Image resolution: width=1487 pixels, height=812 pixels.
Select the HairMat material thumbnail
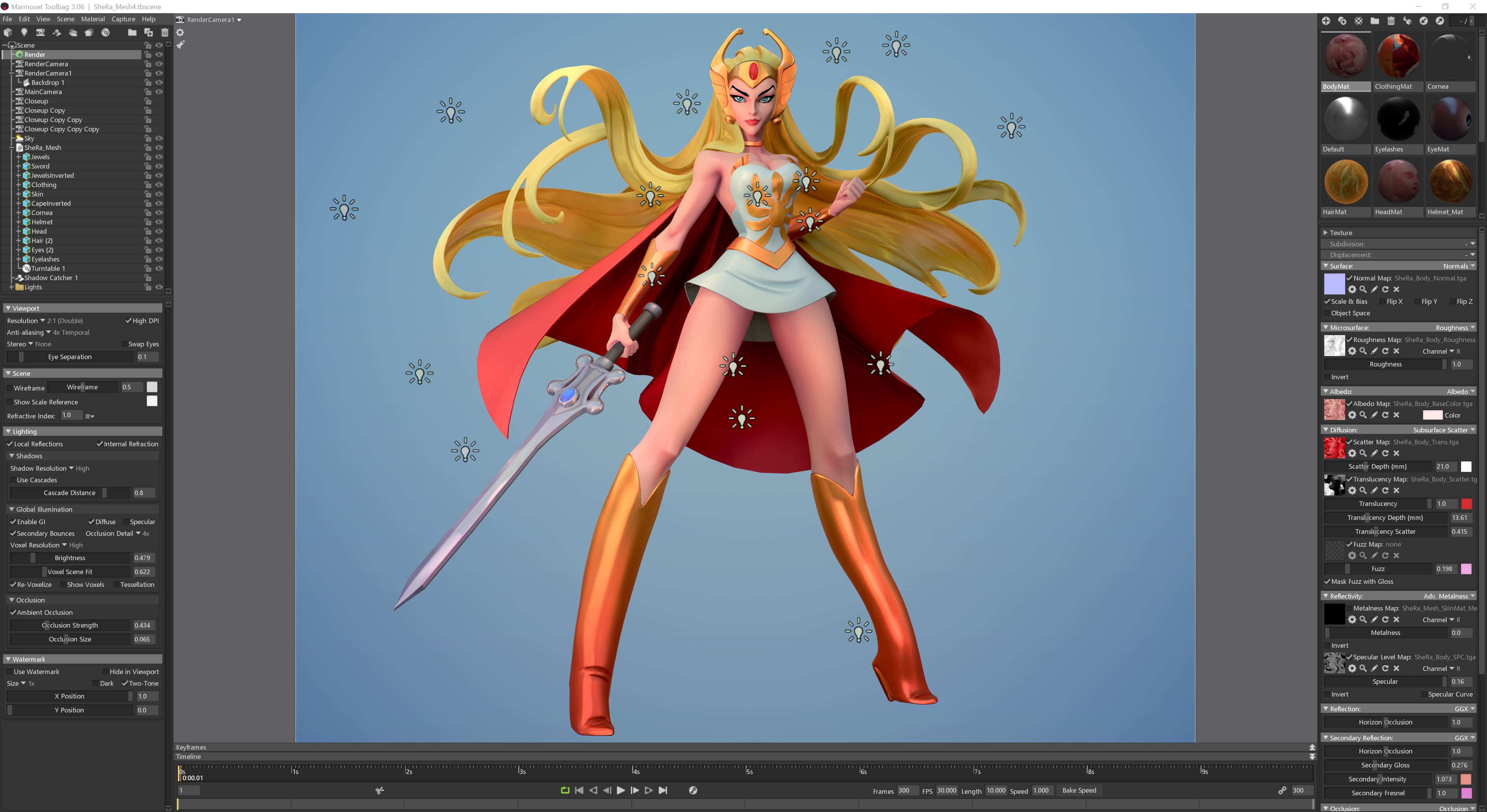tap(1346, 182)
